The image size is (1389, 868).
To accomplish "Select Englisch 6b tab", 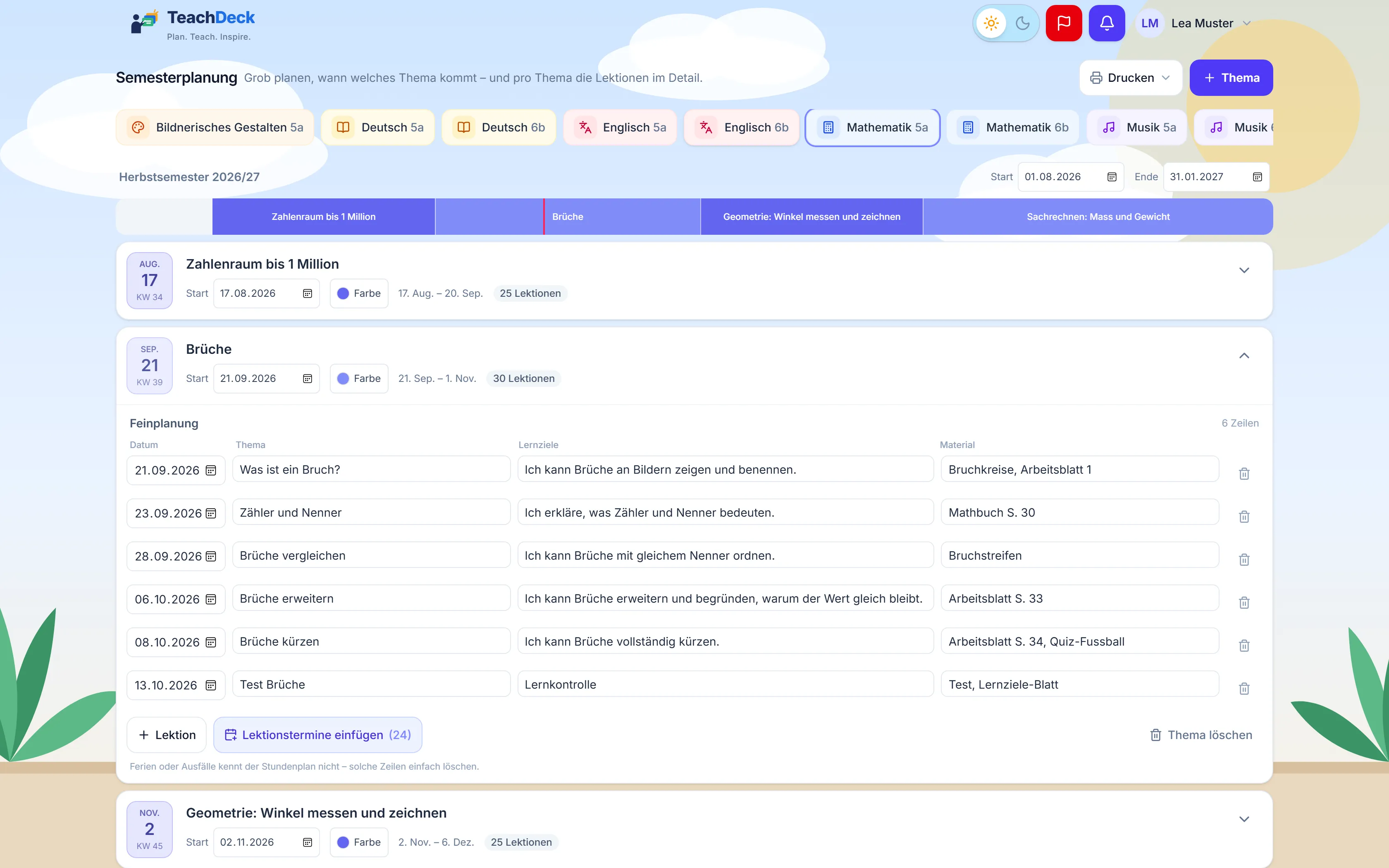I will [x=742, y=127].
